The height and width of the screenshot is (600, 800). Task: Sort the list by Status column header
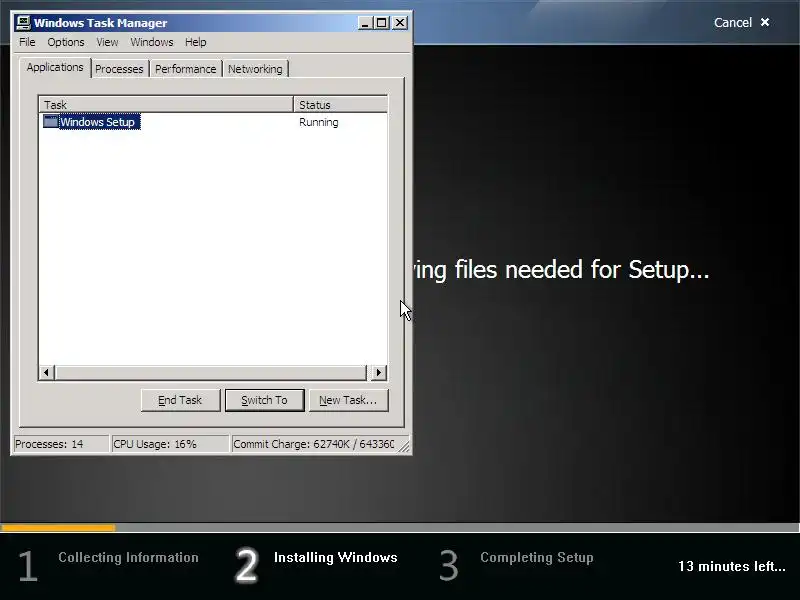[x=340, y=105]
